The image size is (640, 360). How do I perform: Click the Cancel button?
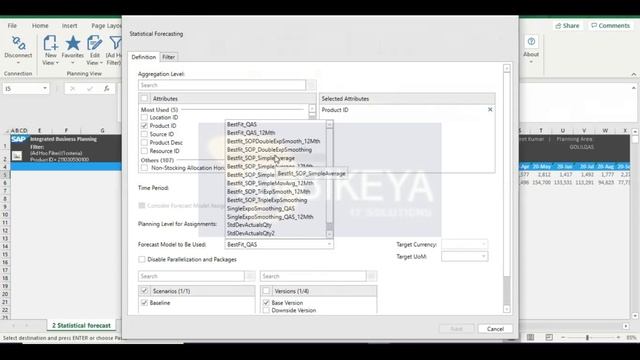pos(495,329)
